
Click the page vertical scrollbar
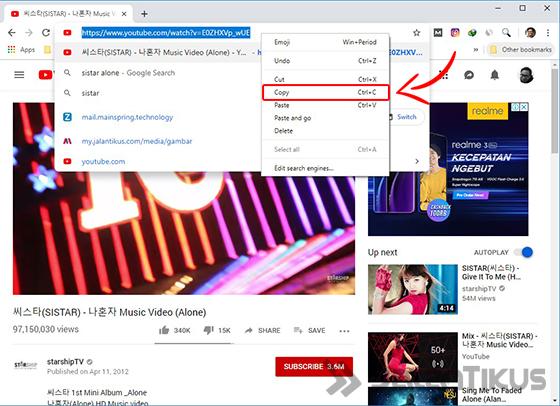click(556, 232)
